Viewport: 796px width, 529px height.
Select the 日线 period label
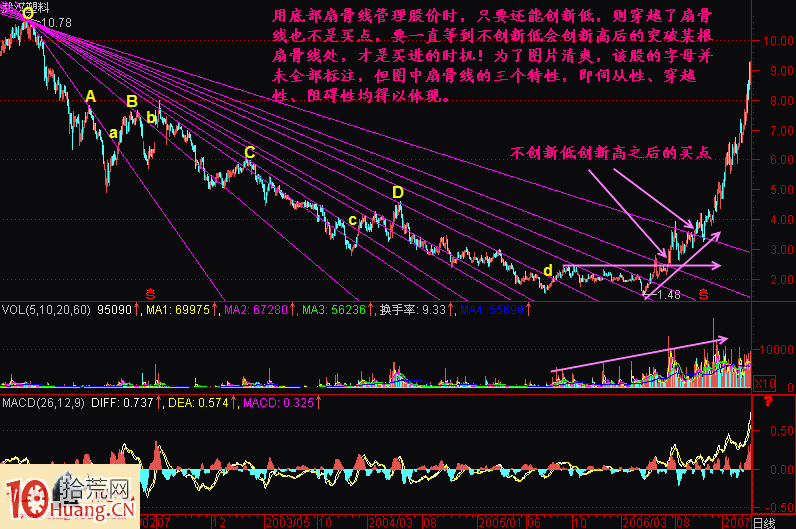tap(764, 522)
